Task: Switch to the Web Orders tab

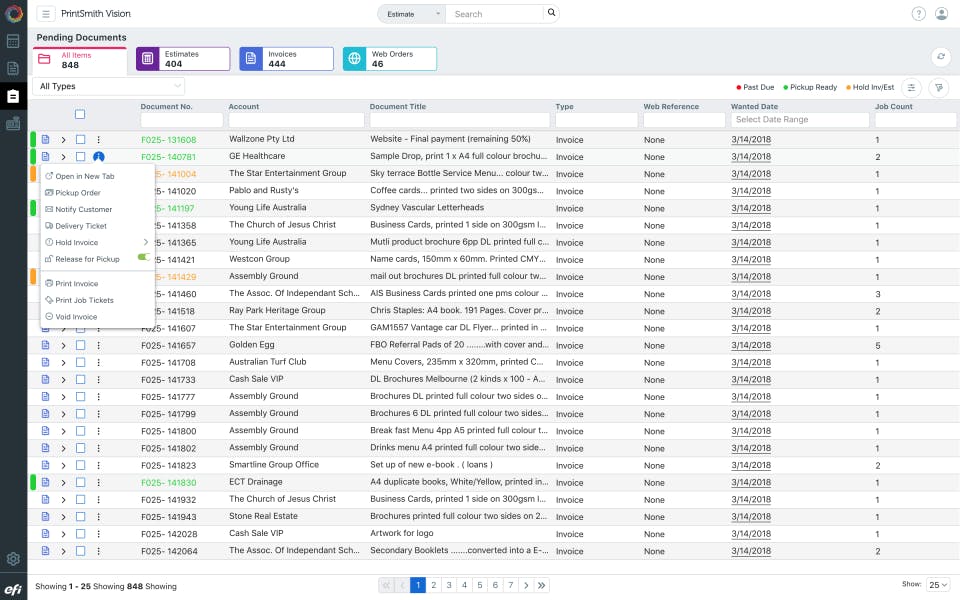Action: [389, 59]
